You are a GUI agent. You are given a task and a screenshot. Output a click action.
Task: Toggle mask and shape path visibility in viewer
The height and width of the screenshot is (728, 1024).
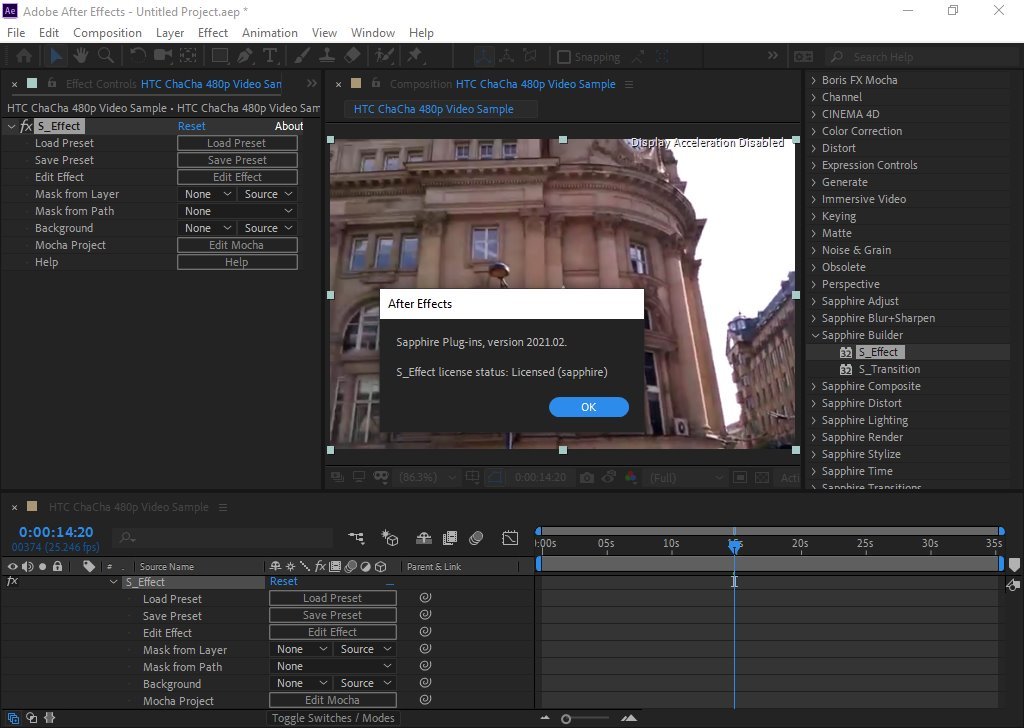point(495,477)
